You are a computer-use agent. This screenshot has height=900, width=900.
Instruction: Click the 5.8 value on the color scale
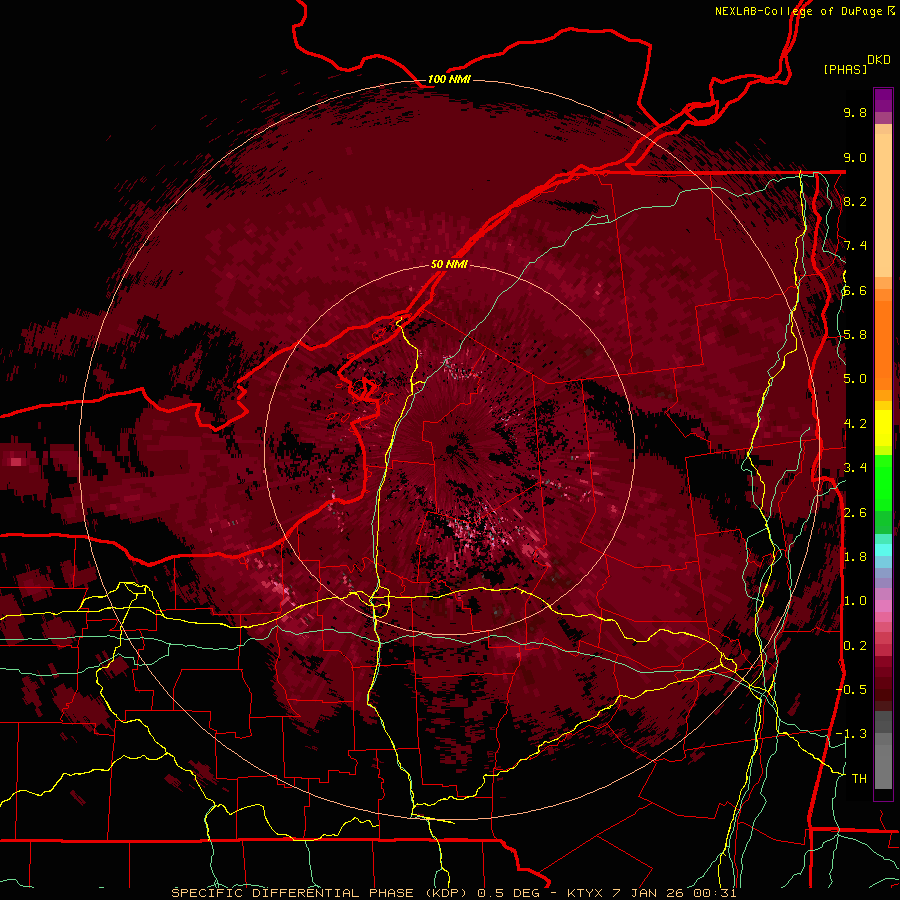tap(855, 334)
